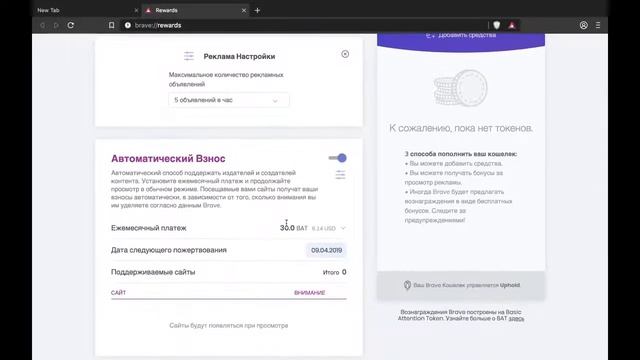Click the К сожалению, пока нет токенов message
640x360 pixels.
point(461,128)
